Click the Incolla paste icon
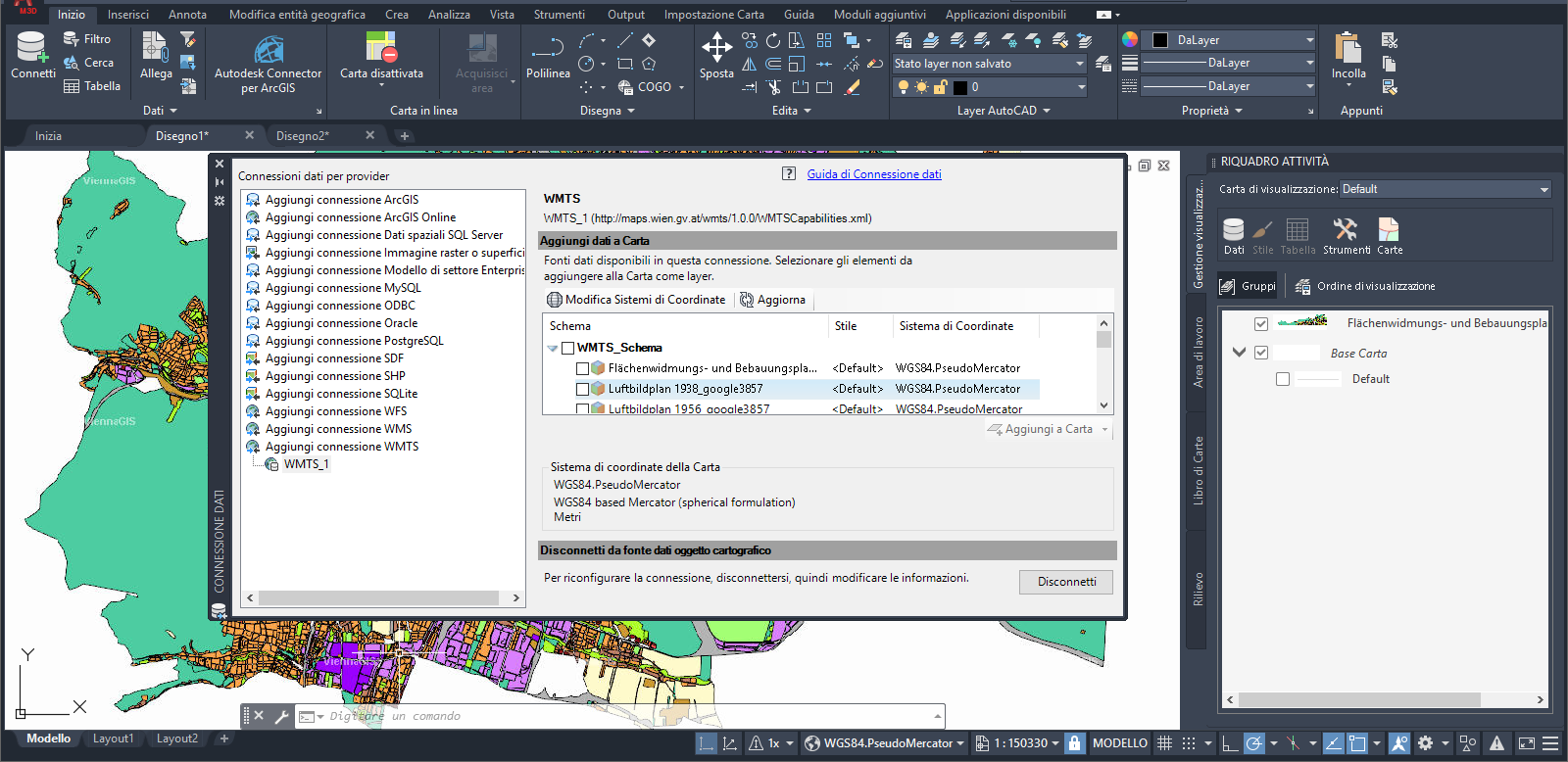This screenshot has height=762, width=1568. pos(1348,47)
